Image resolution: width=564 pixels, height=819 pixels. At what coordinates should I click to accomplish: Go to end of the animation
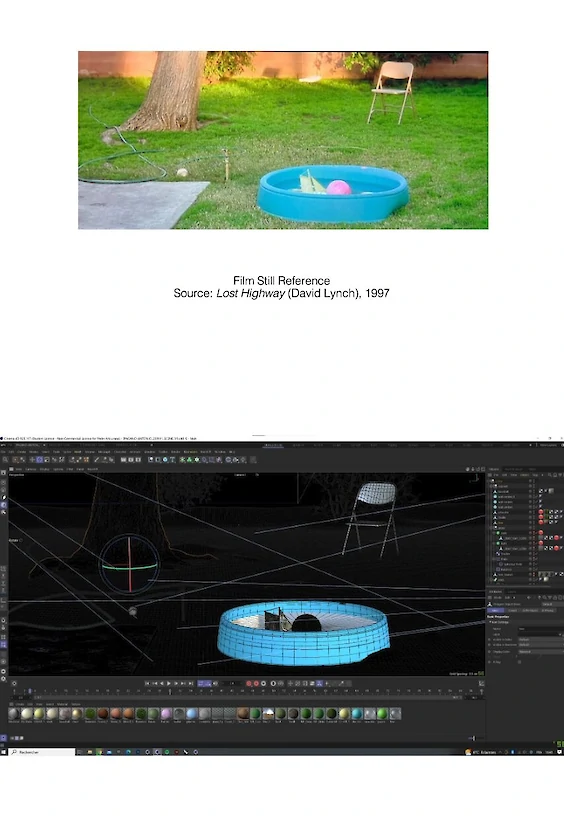point(191,683)
